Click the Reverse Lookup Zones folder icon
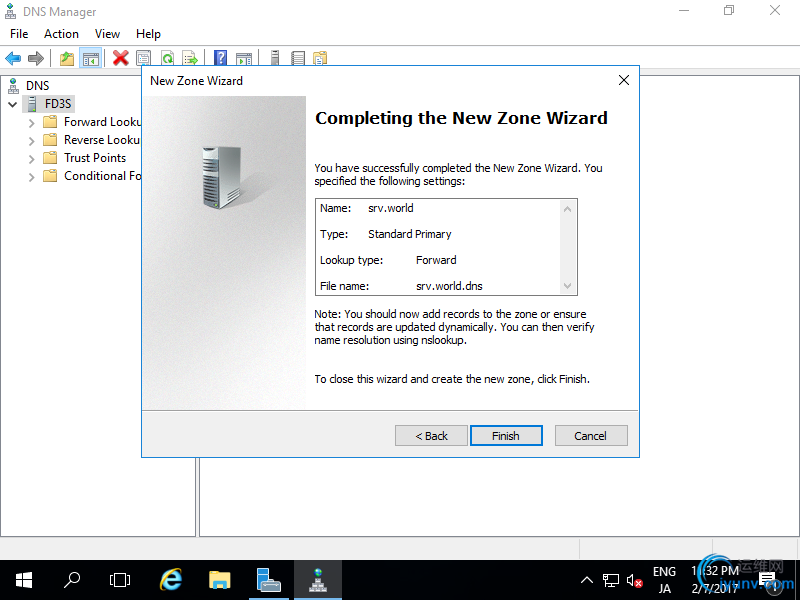The height and width of the screenshot is (600, 800). point(50,140)
